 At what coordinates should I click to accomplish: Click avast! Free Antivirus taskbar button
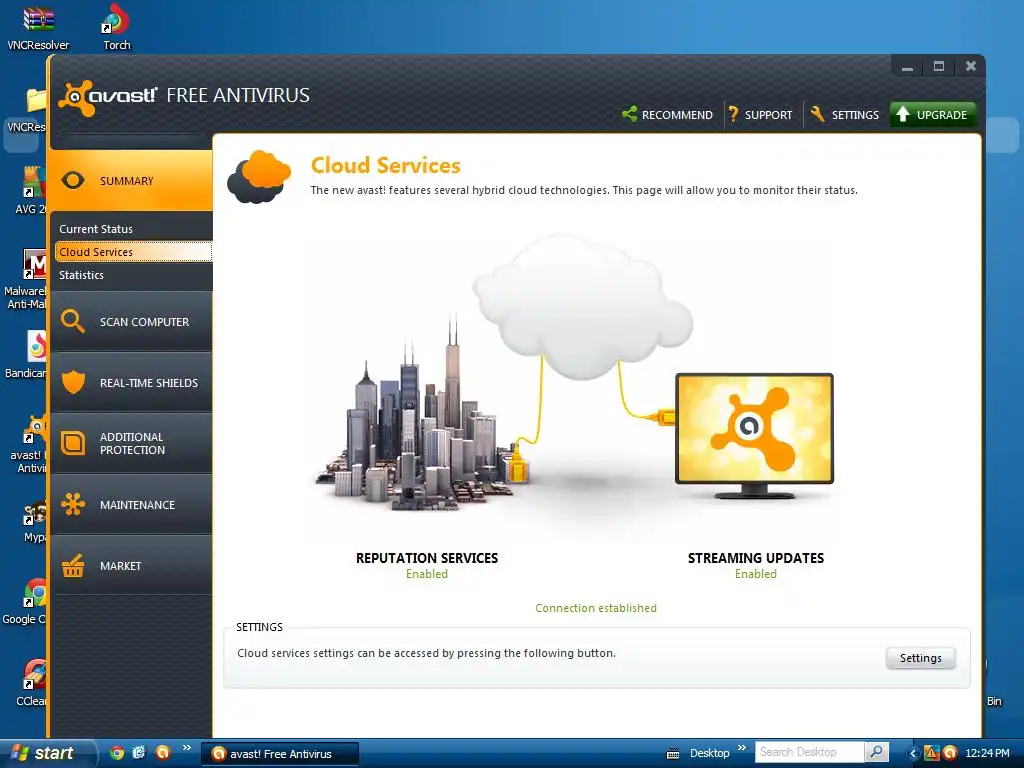click(x=280, y=754)
